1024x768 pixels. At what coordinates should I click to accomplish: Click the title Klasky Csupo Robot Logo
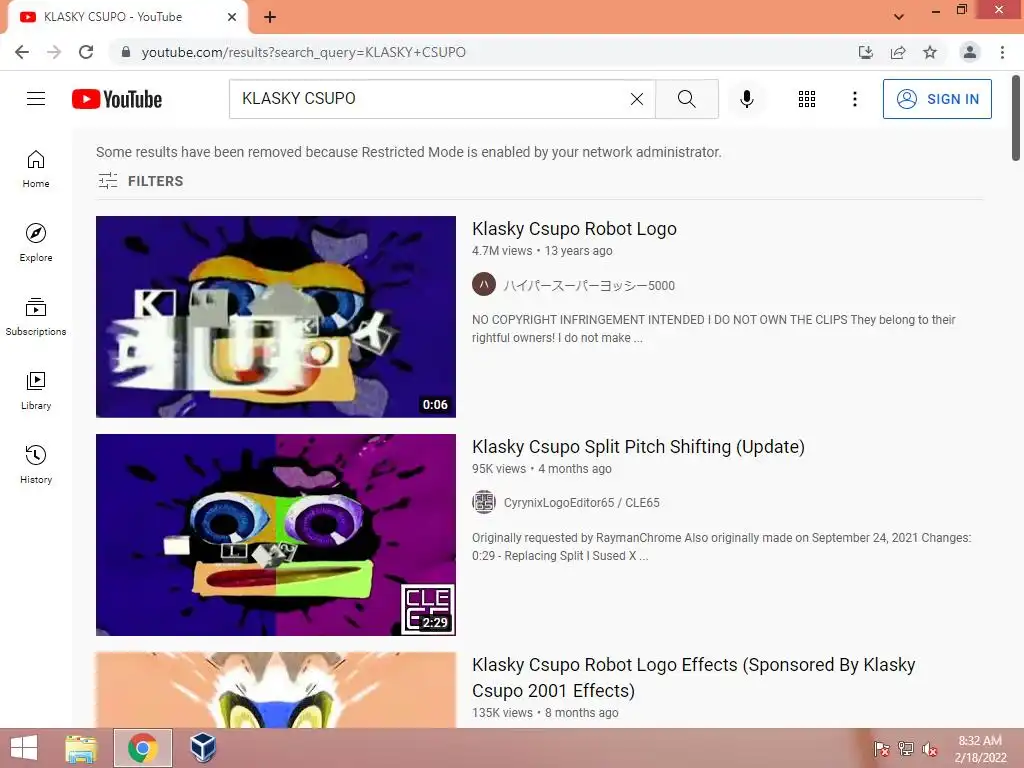(x=574, y=229)
